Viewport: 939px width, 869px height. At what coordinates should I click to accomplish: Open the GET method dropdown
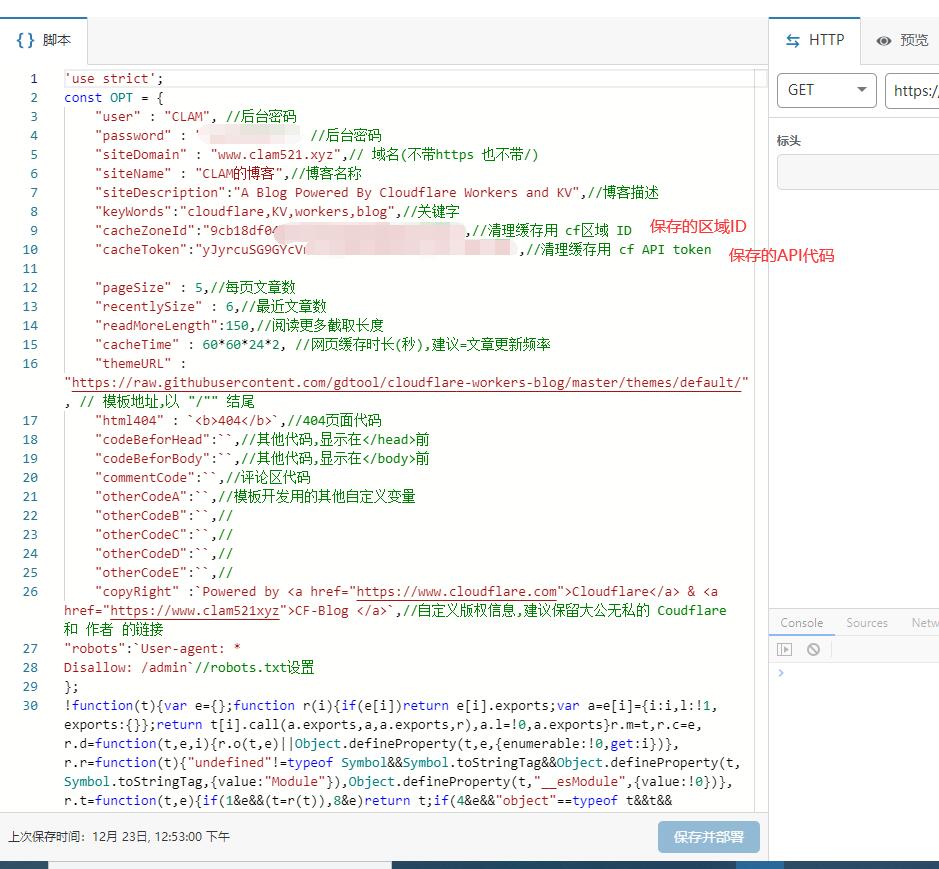pyautogui.click(x=826, y=90)
